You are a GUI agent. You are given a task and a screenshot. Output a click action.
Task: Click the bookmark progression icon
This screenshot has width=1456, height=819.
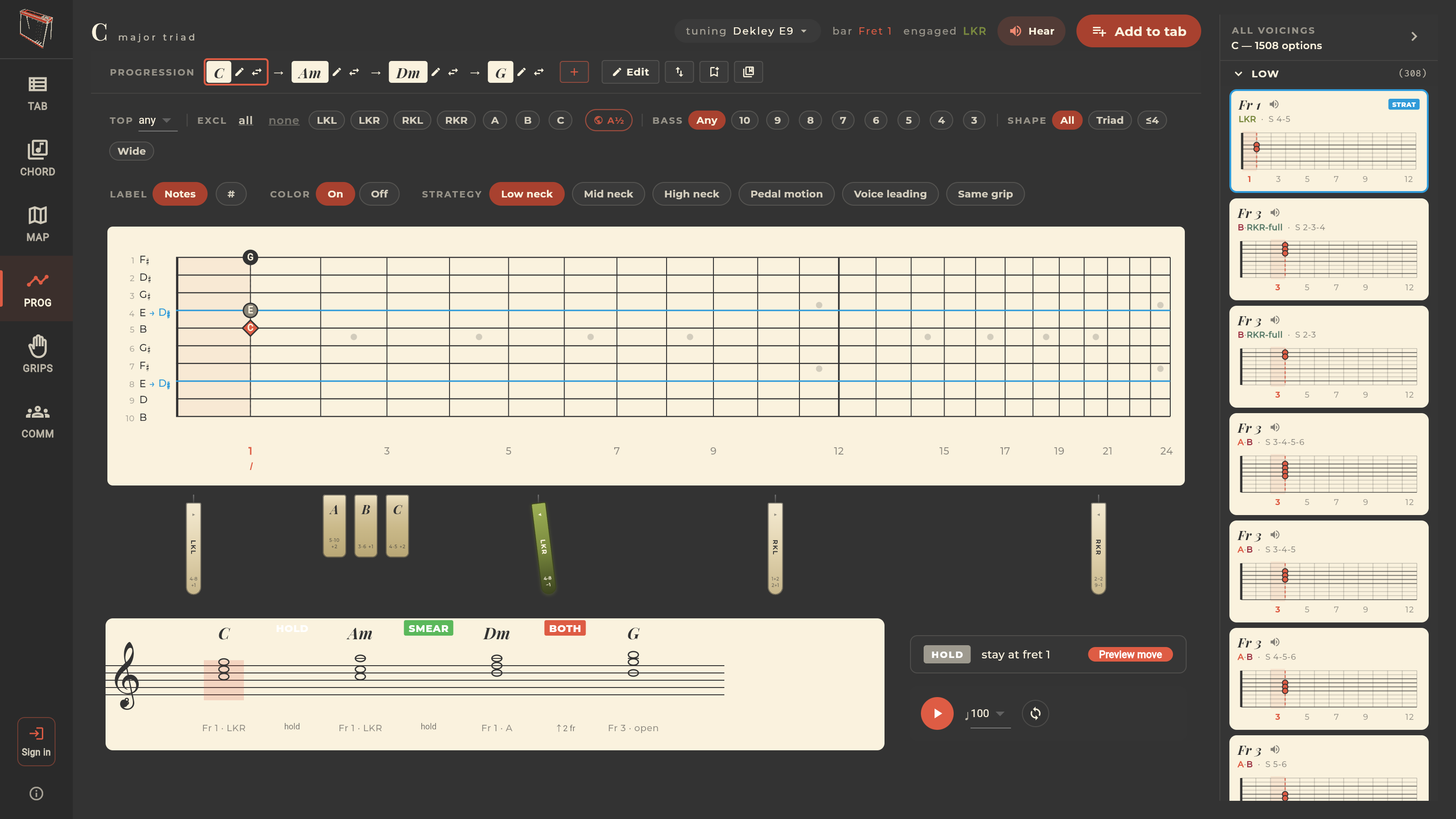click(714, 72)
